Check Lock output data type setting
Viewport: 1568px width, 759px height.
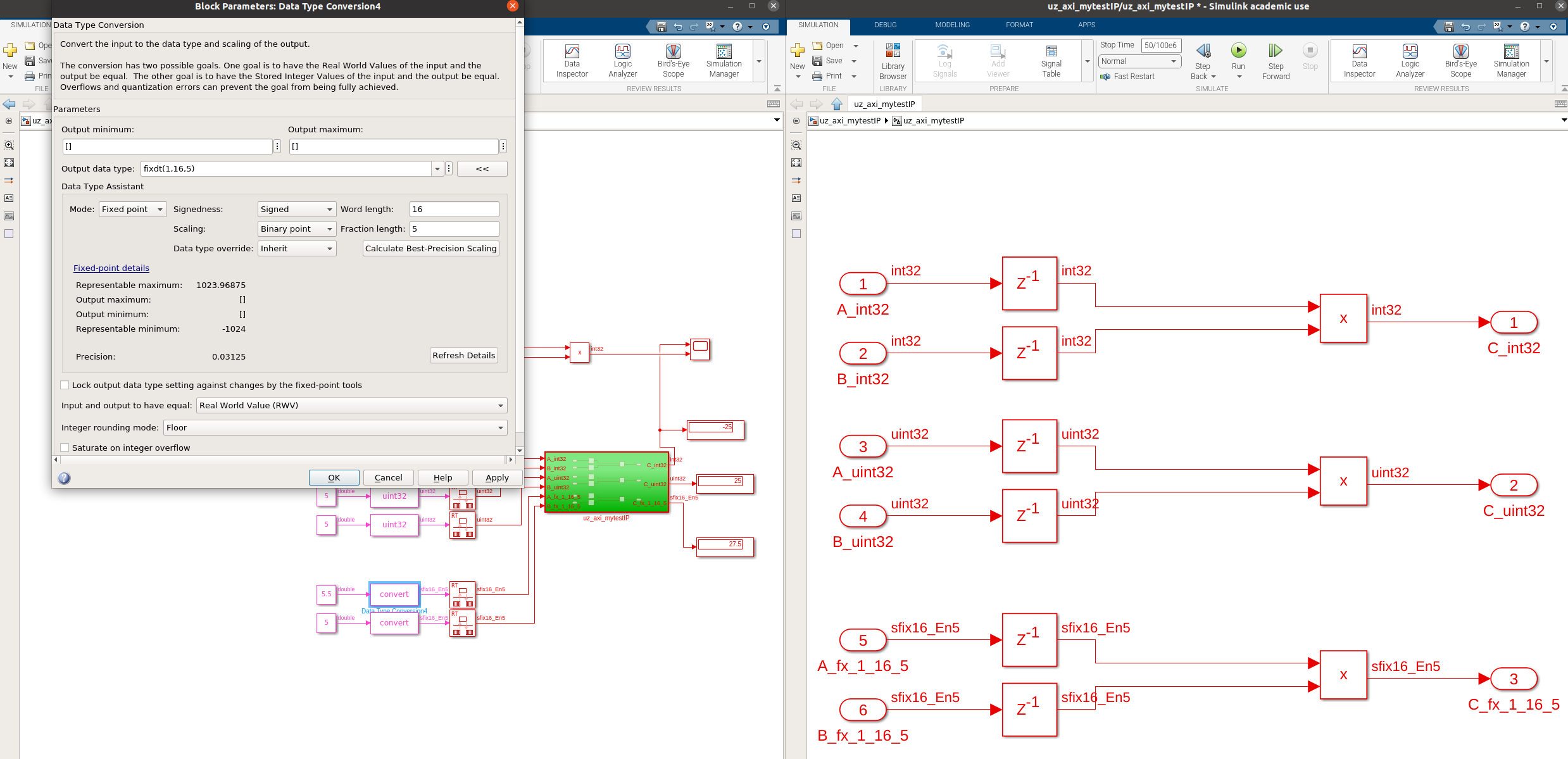pos(65,385)
